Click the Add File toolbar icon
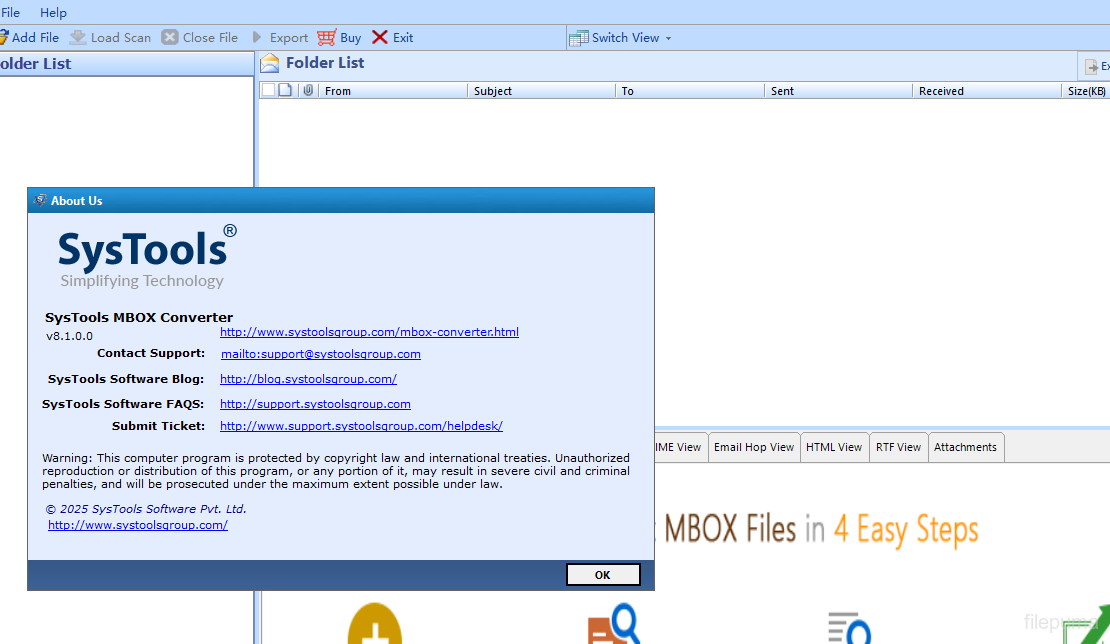Screen dimensions: 1110x644 pyautogui.click(x=4, y=37)
